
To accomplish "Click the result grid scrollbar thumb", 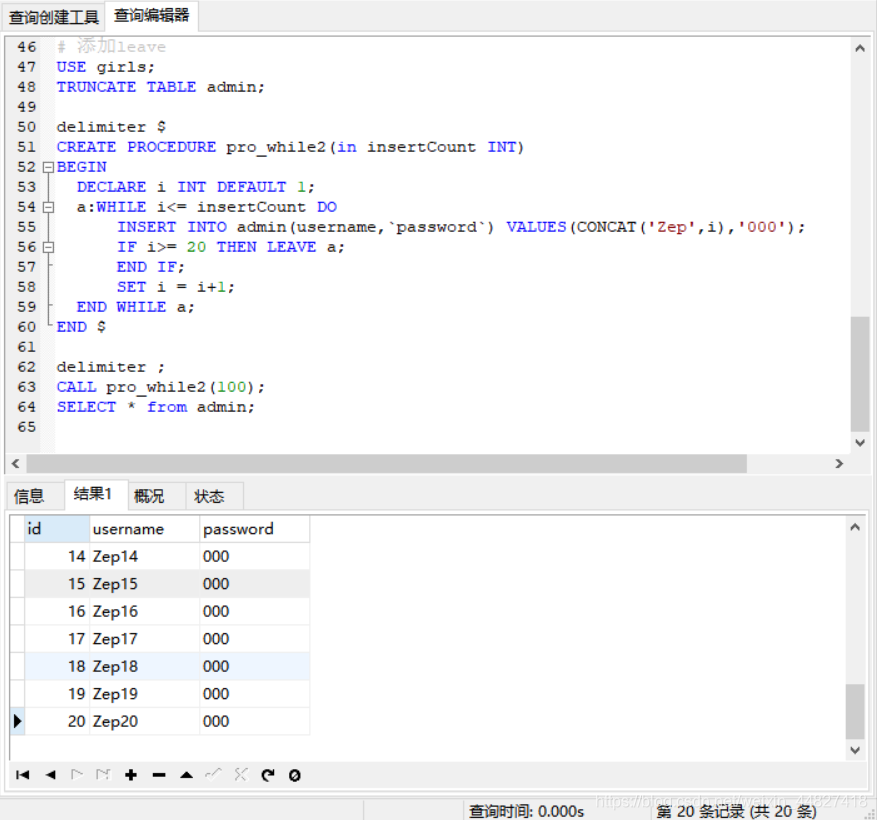I will (x=855, y=711).
